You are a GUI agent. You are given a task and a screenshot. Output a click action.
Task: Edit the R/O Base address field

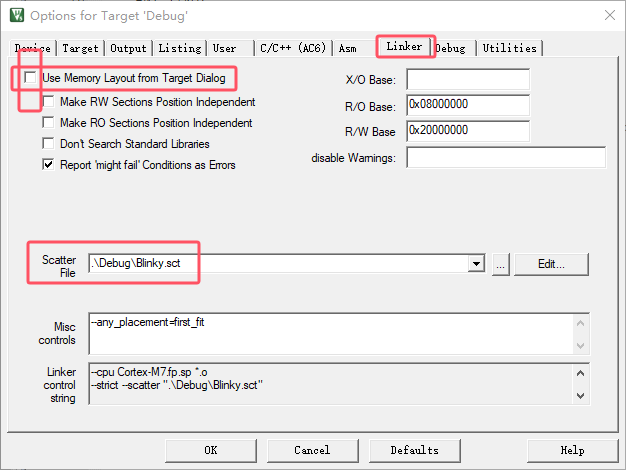tap(467, 105)
